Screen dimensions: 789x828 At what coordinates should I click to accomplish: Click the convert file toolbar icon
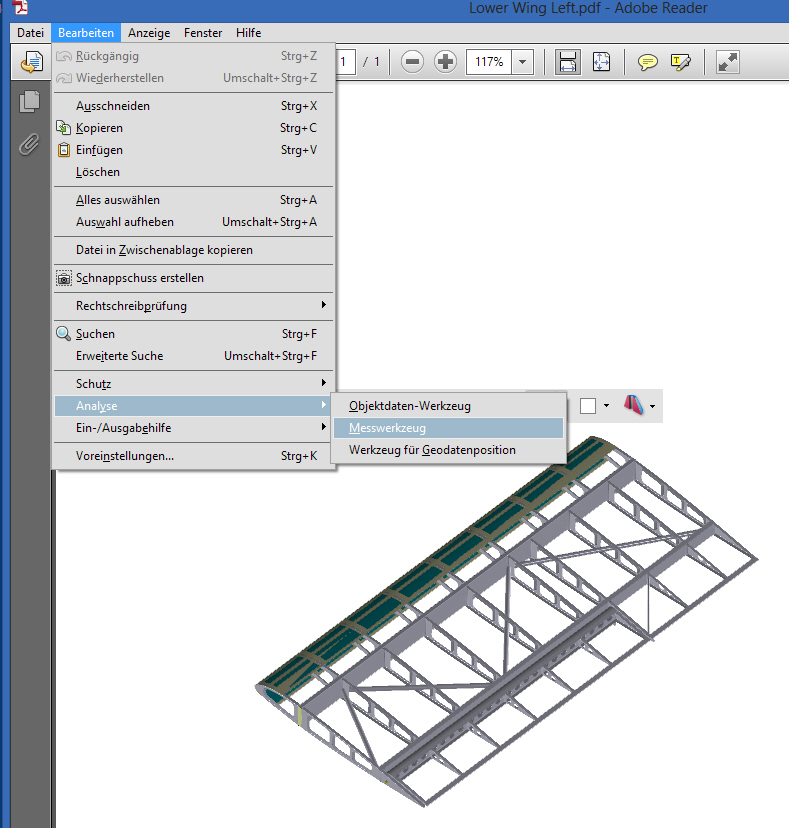31,62
